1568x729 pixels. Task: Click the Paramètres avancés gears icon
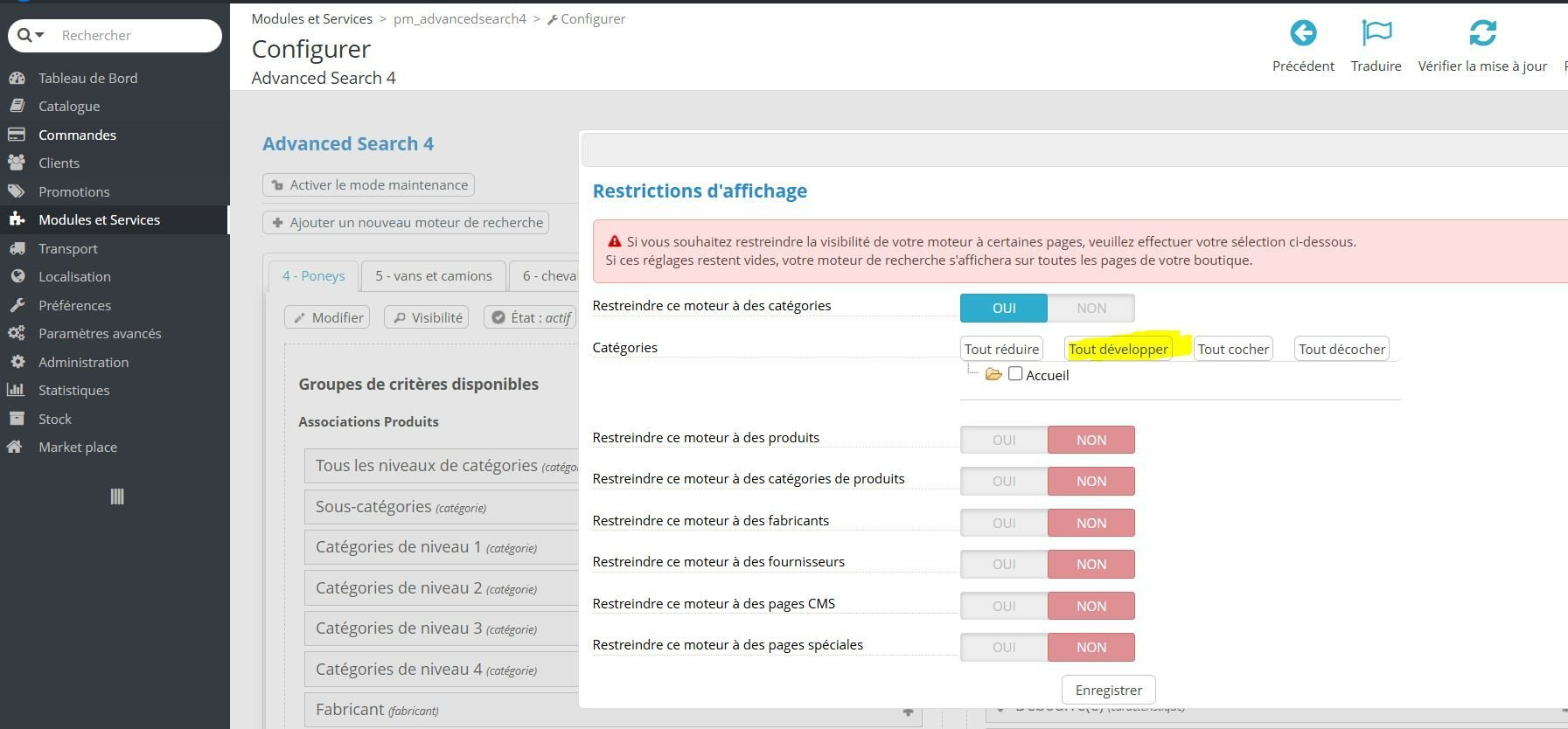tap(17, 333)
